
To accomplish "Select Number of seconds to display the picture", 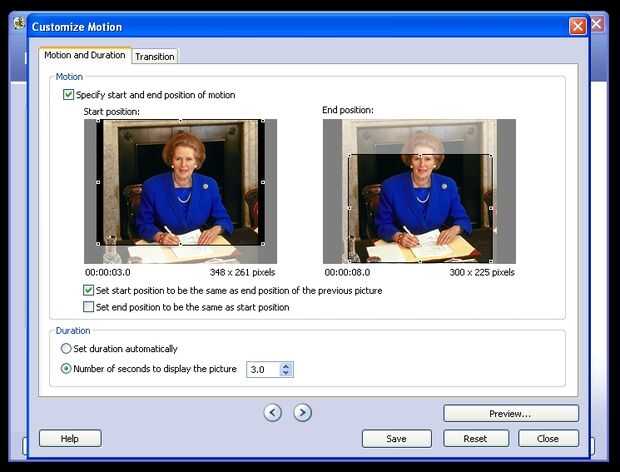I will click(x=66, y=369).
